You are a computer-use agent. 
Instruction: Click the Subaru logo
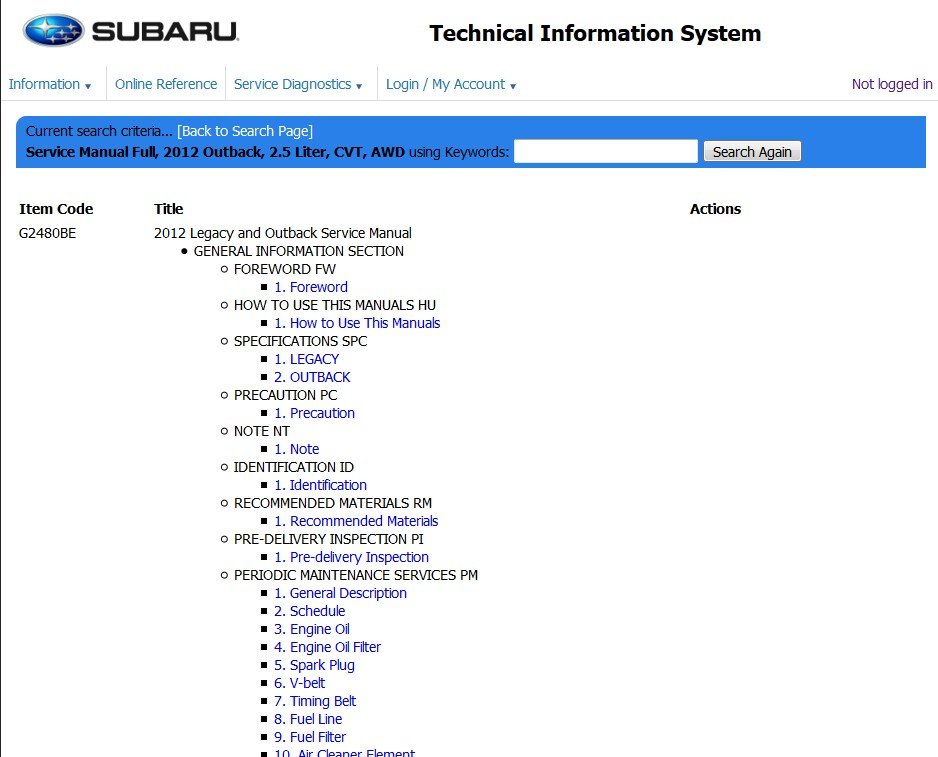(130, 31)
